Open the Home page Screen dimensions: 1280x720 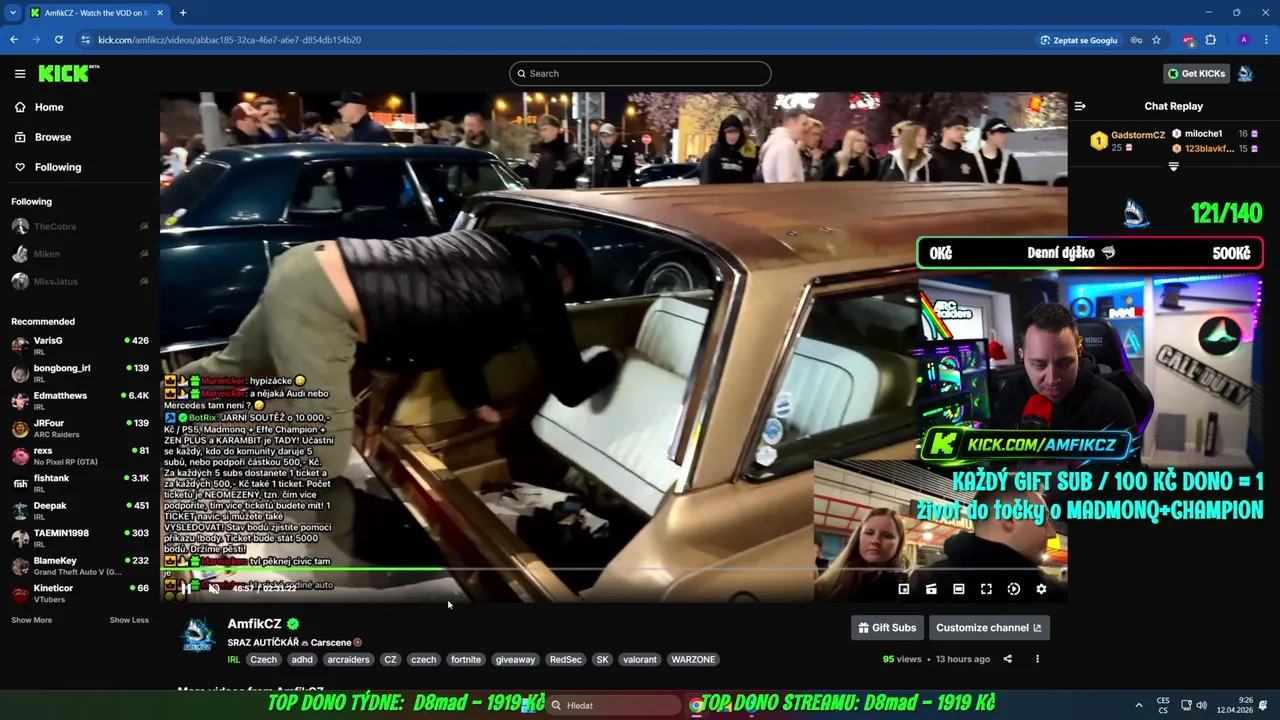(x=49, y=107)
